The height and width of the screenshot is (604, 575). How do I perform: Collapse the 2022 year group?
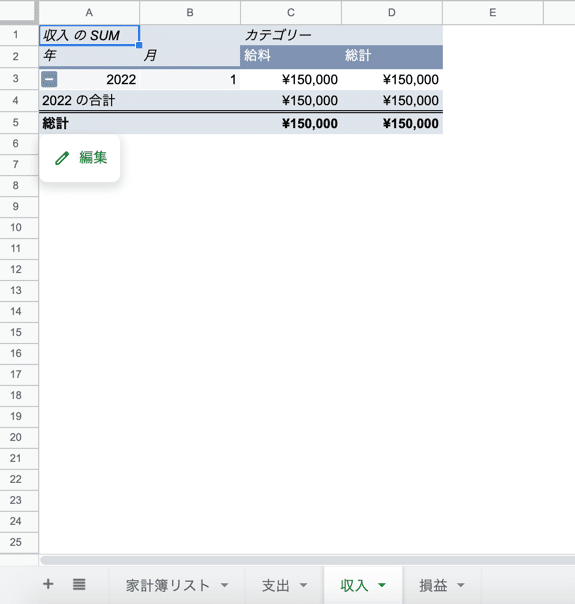click(49, 79)
